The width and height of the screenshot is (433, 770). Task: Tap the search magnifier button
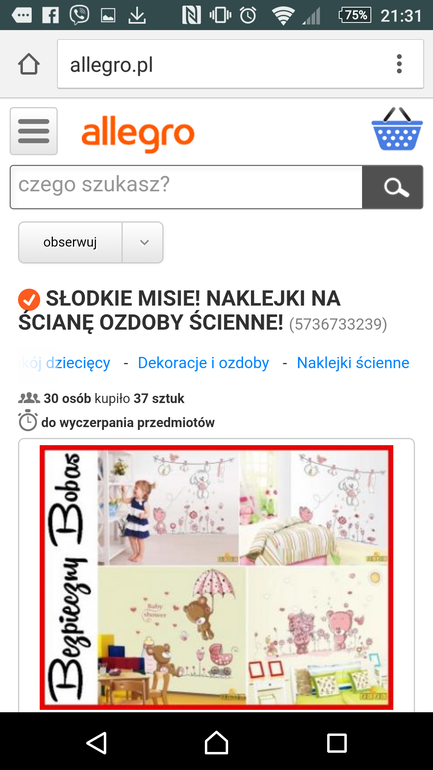393,187
